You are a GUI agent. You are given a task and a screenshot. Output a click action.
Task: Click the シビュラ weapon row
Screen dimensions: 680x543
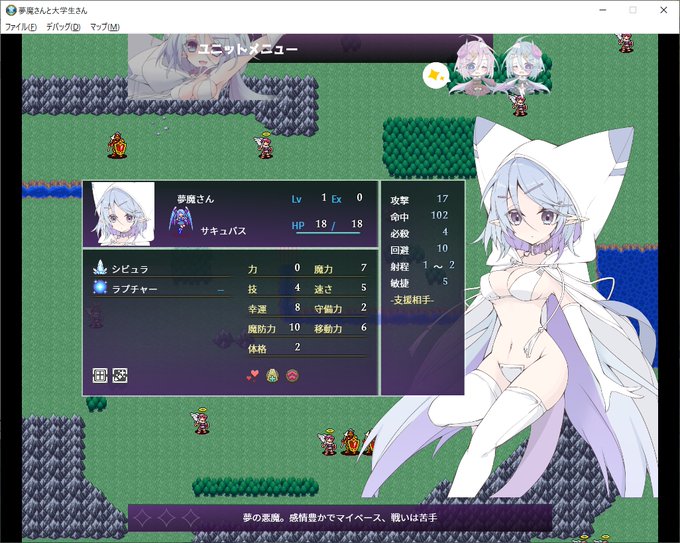coord(162,268)
